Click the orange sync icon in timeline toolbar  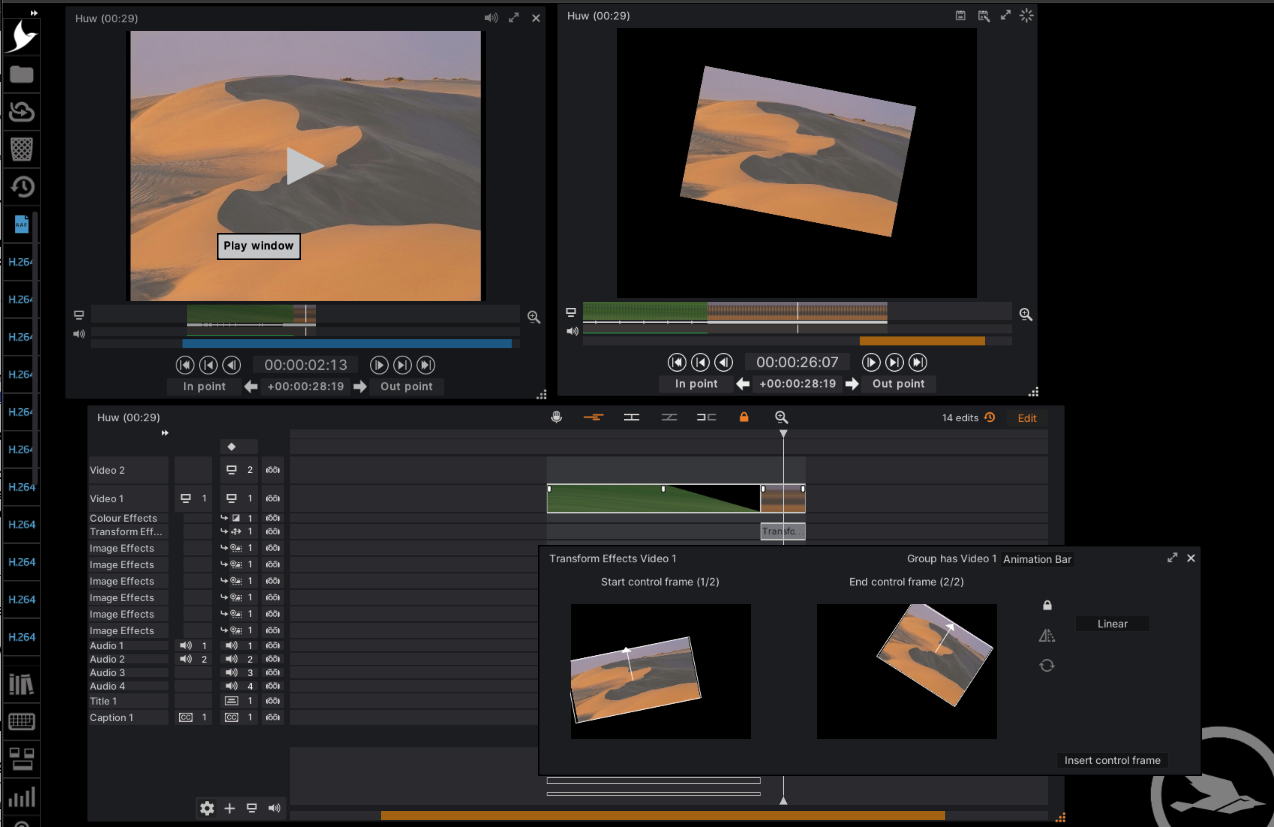(593, 417)
